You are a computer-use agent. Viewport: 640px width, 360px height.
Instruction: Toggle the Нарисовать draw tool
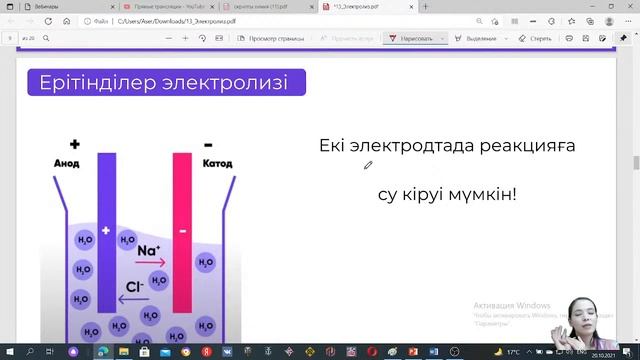411,38
